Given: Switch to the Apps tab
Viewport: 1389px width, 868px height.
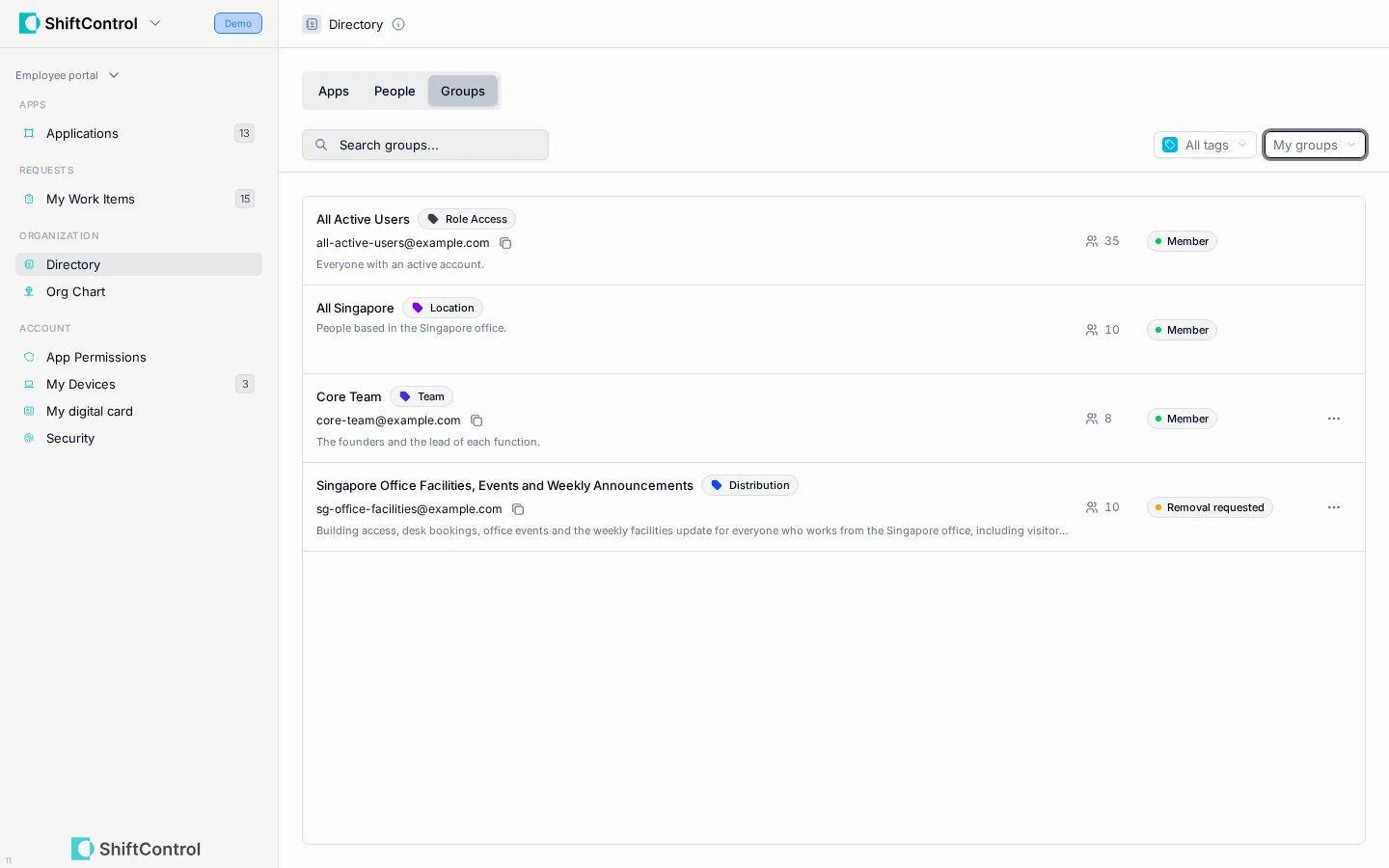Looking at the screenshot, I should click(x=334, y=91).
